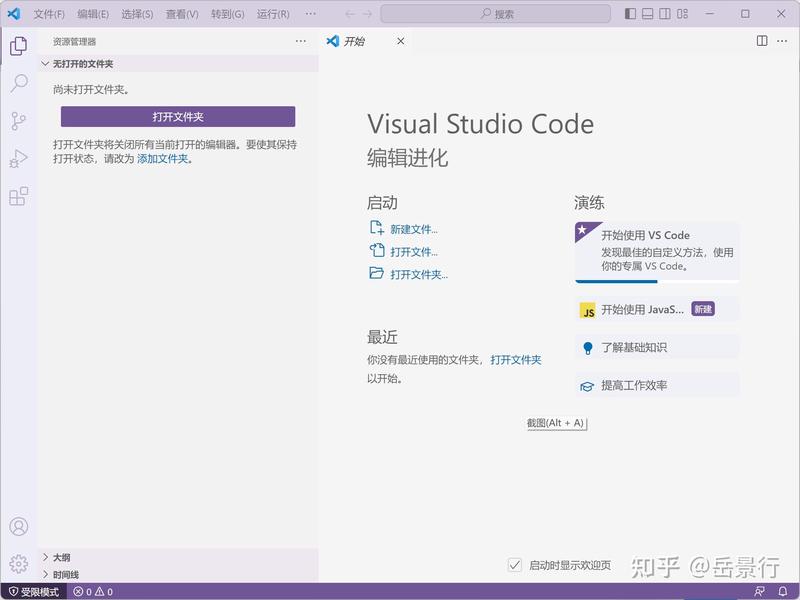Open Customize Layout icon

click(682, 14)
